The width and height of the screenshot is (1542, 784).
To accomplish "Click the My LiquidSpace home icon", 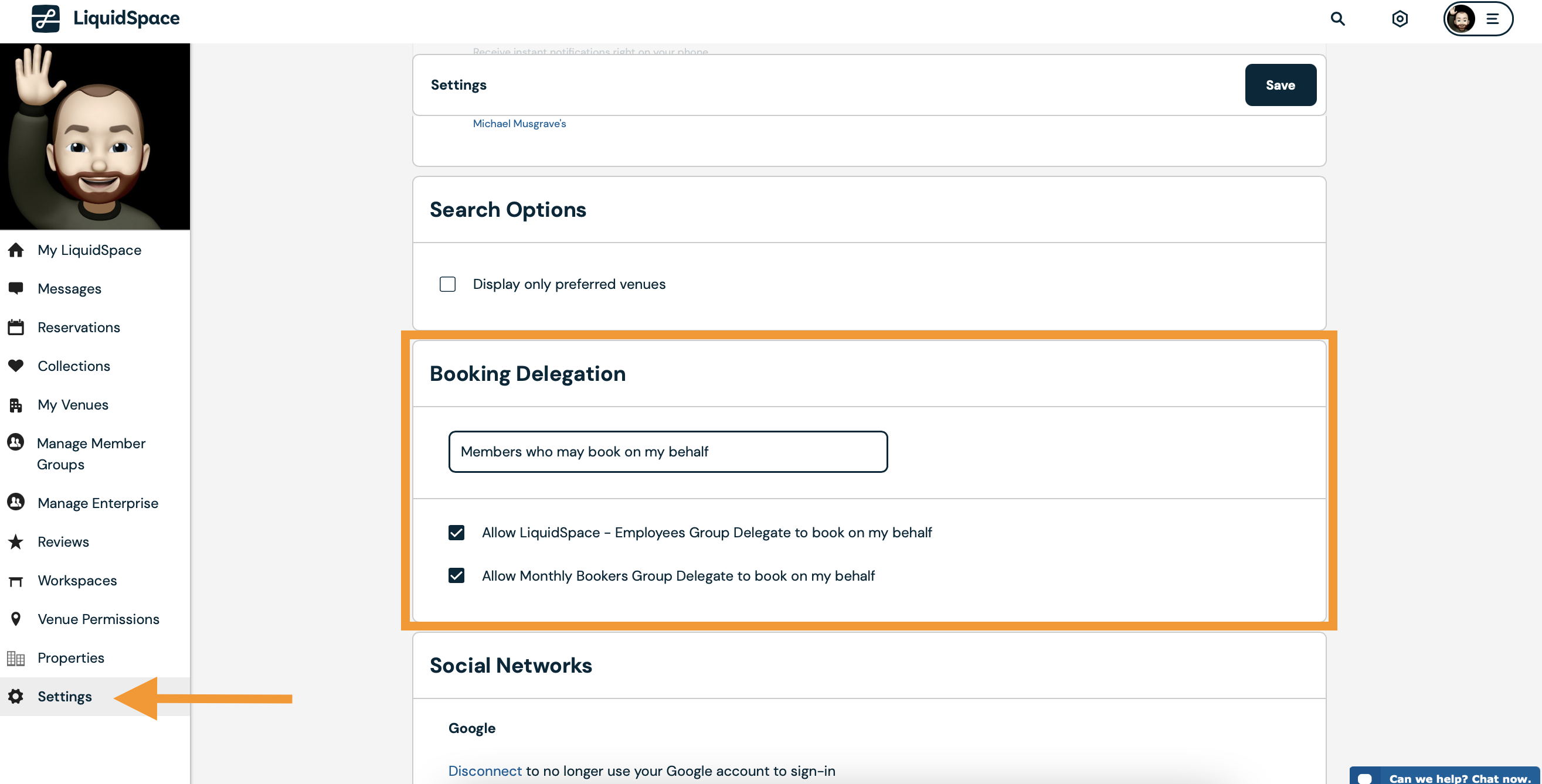I will point(16,250).
